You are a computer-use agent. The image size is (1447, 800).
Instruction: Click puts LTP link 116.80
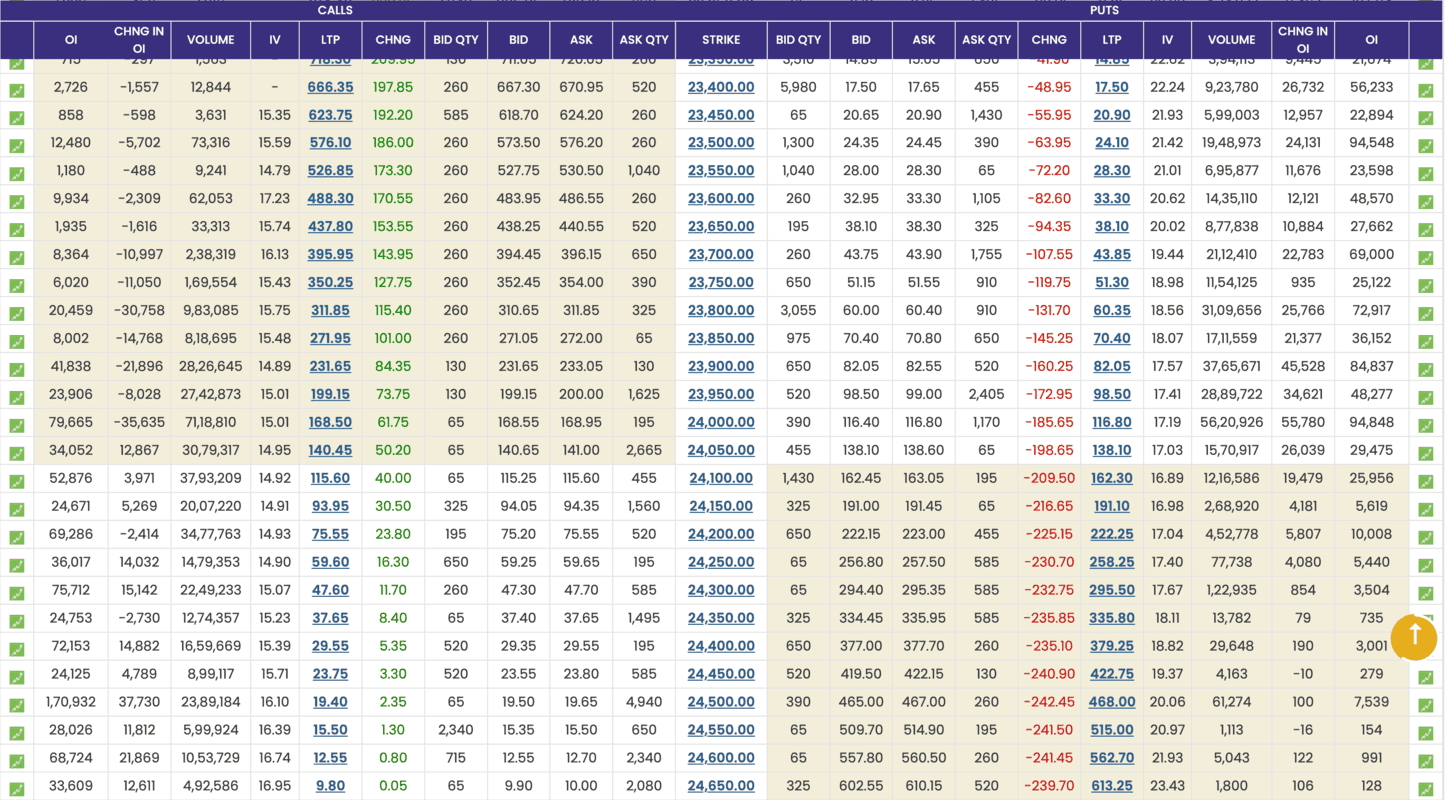click(1111, 423)
